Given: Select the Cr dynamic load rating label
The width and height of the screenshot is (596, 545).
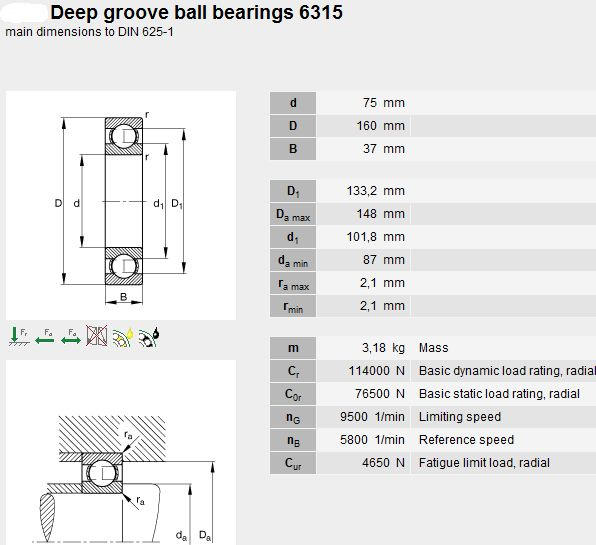Looking at the screenshot, I should (293, 371).
